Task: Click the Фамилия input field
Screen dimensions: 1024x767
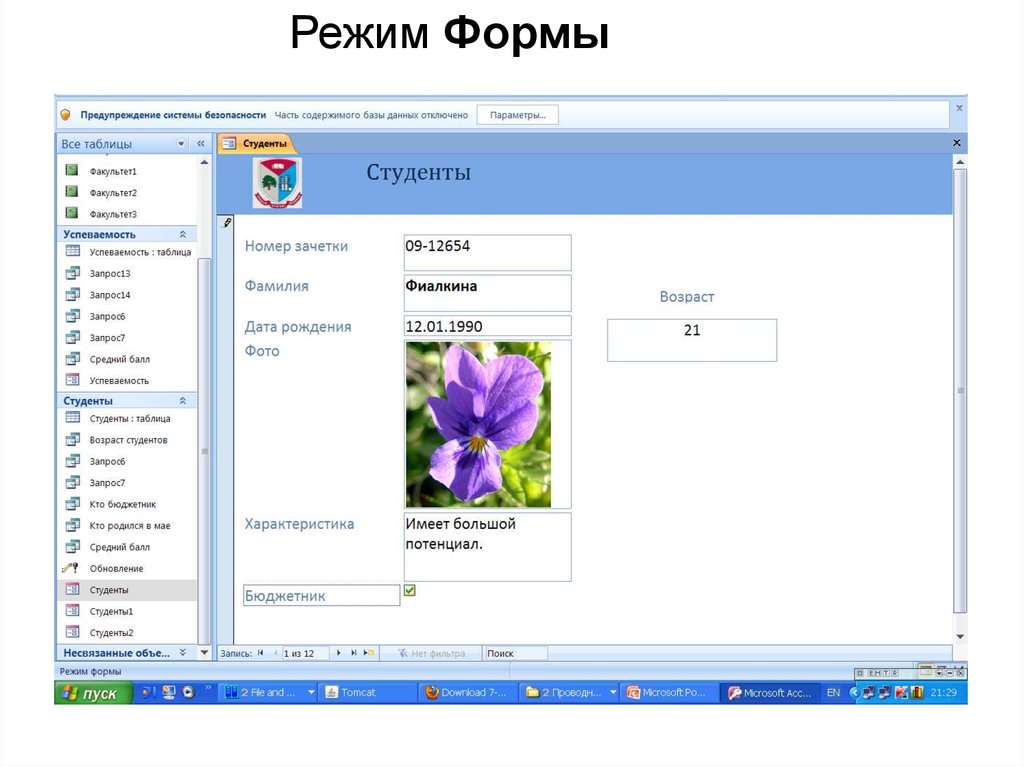Action: pyautogui.click(x=487, y=293)
